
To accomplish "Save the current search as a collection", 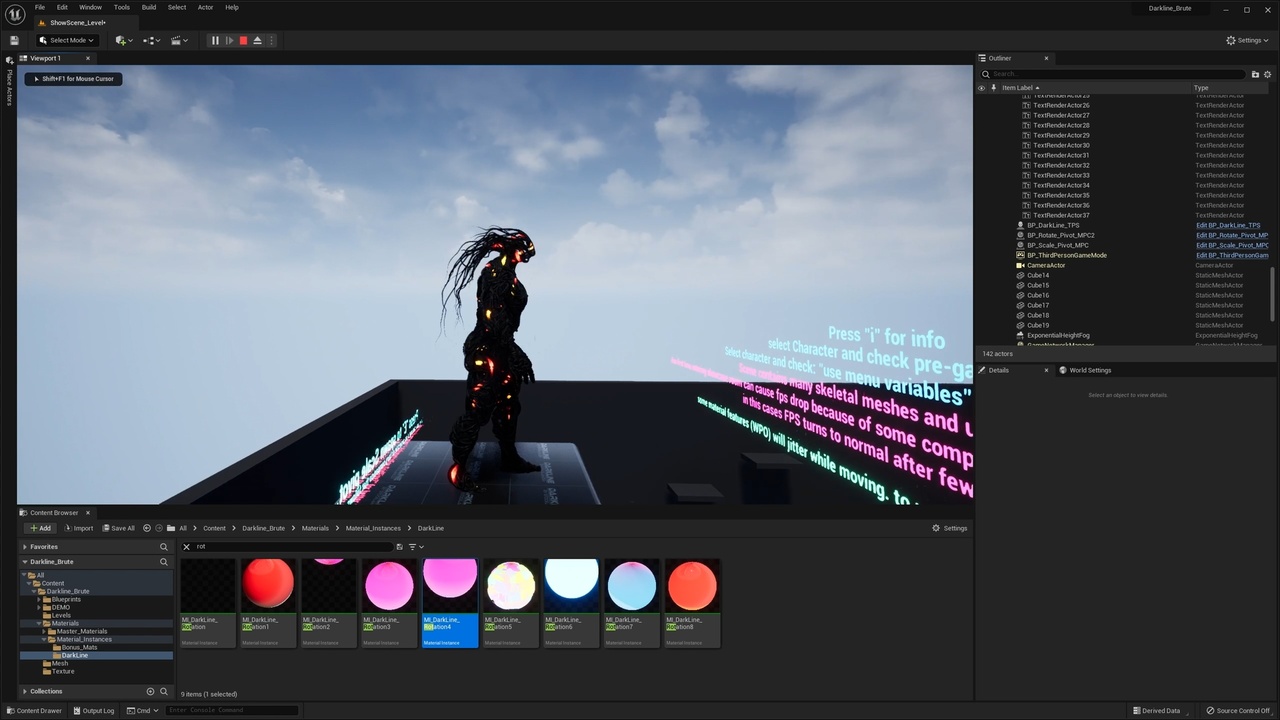I will [x=399, y=547].
